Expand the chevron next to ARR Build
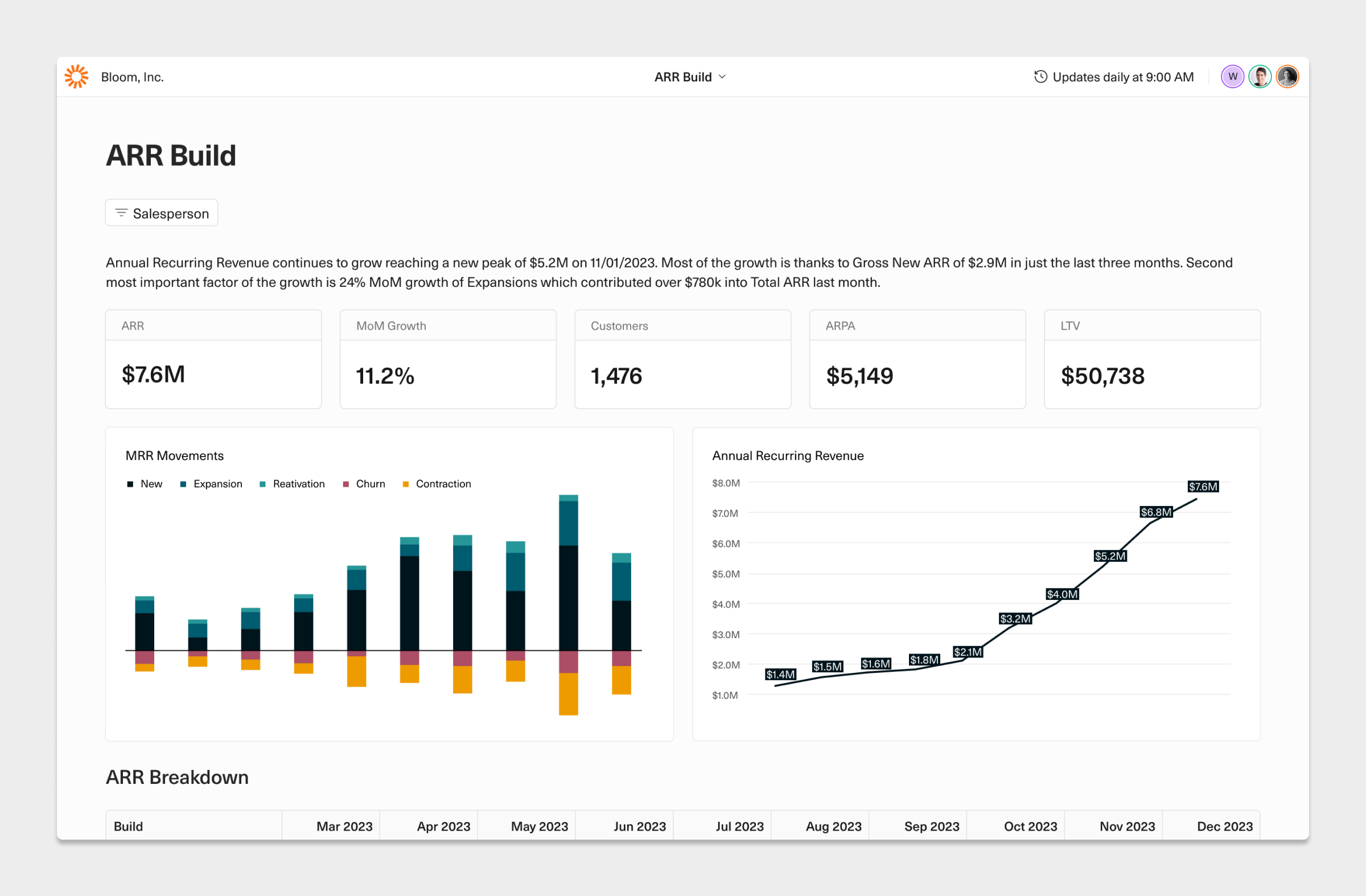The image size is (1366, 896). point(723,77)
